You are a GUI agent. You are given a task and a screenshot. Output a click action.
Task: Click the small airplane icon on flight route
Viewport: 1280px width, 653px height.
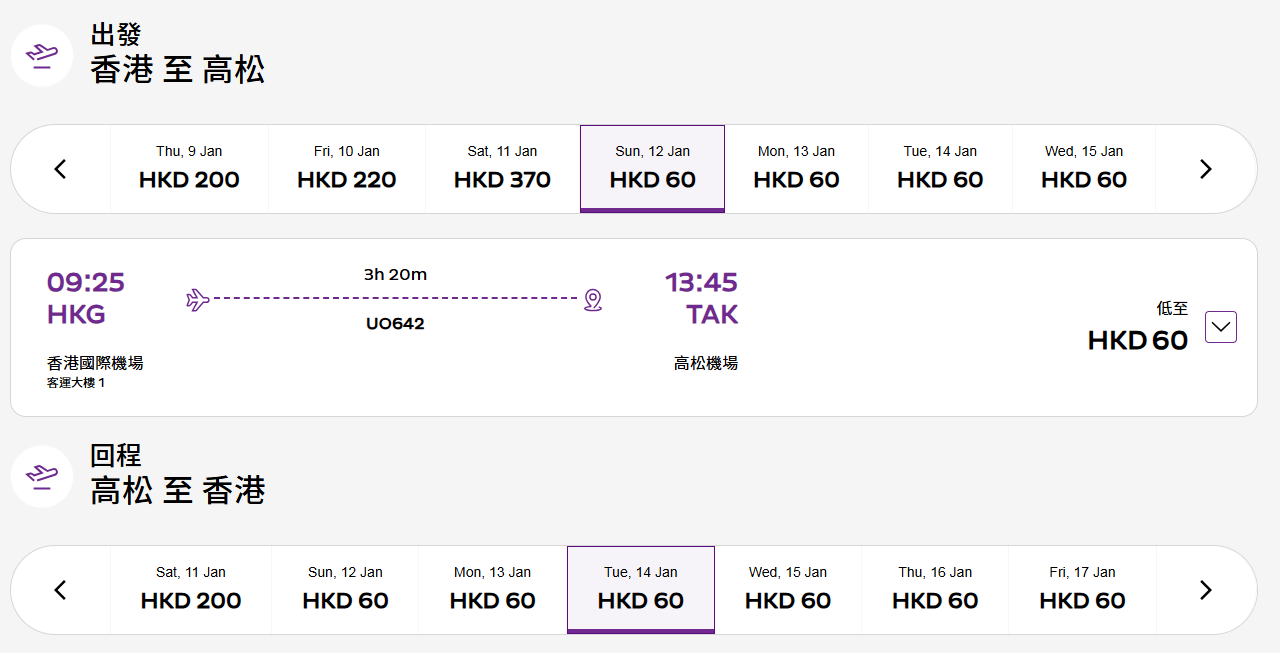[198, 299]
